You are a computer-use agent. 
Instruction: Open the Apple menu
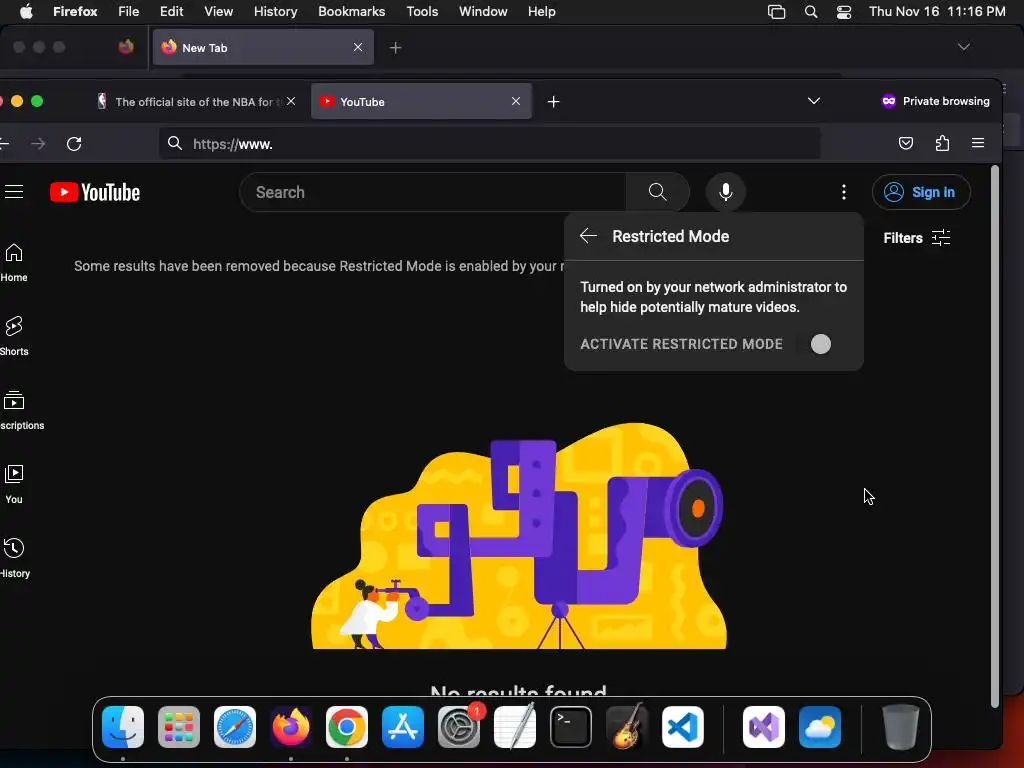26,11
